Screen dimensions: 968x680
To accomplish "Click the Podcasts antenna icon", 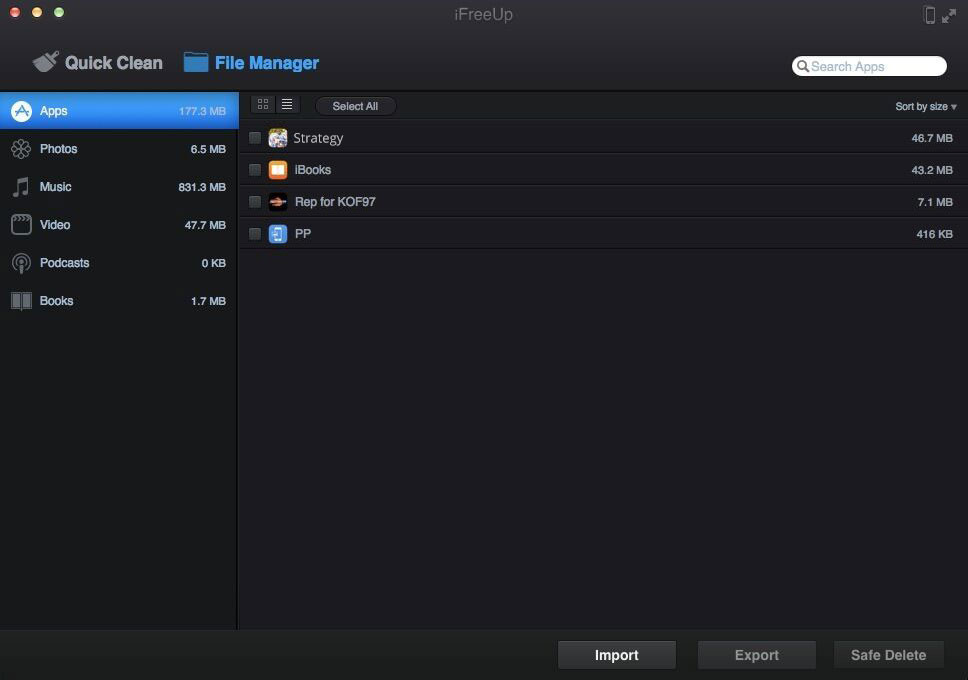I will [21, 263].
